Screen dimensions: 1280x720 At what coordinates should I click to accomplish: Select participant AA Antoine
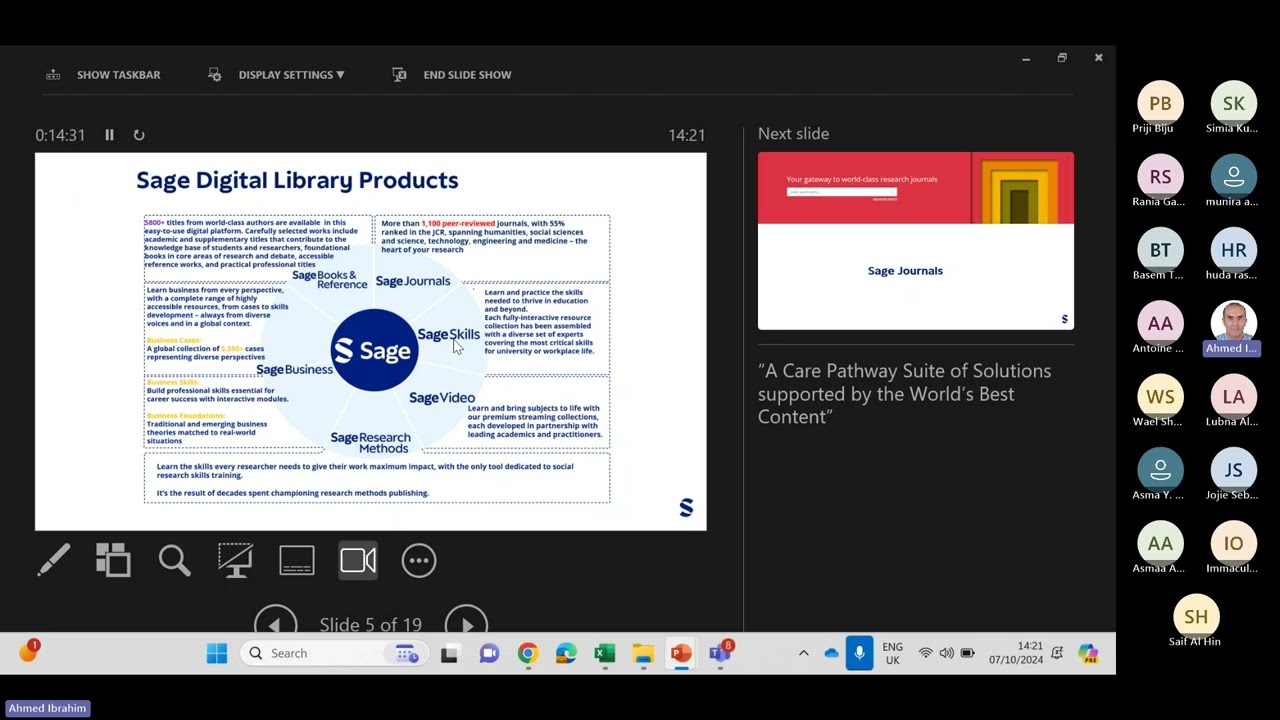(1160, 329)
